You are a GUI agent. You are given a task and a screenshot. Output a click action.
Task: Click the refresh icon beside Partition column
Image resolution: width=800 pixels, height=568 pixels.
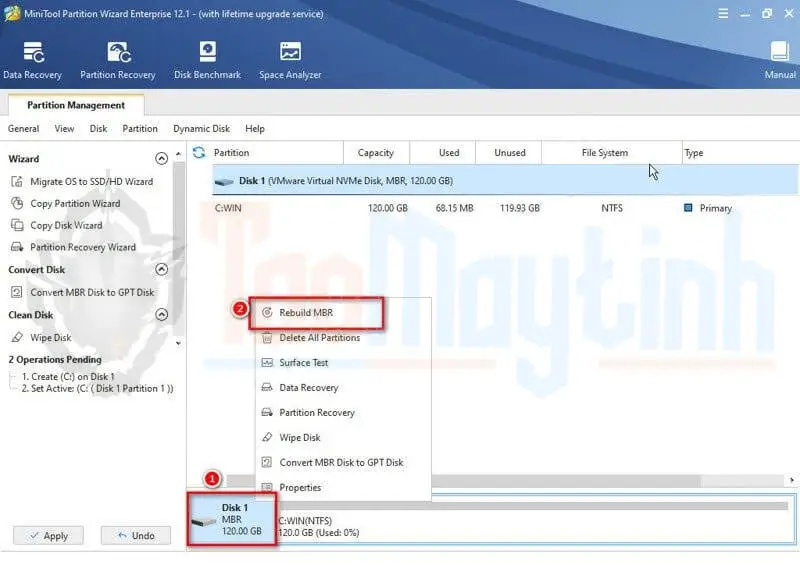[x=198, y=153]
